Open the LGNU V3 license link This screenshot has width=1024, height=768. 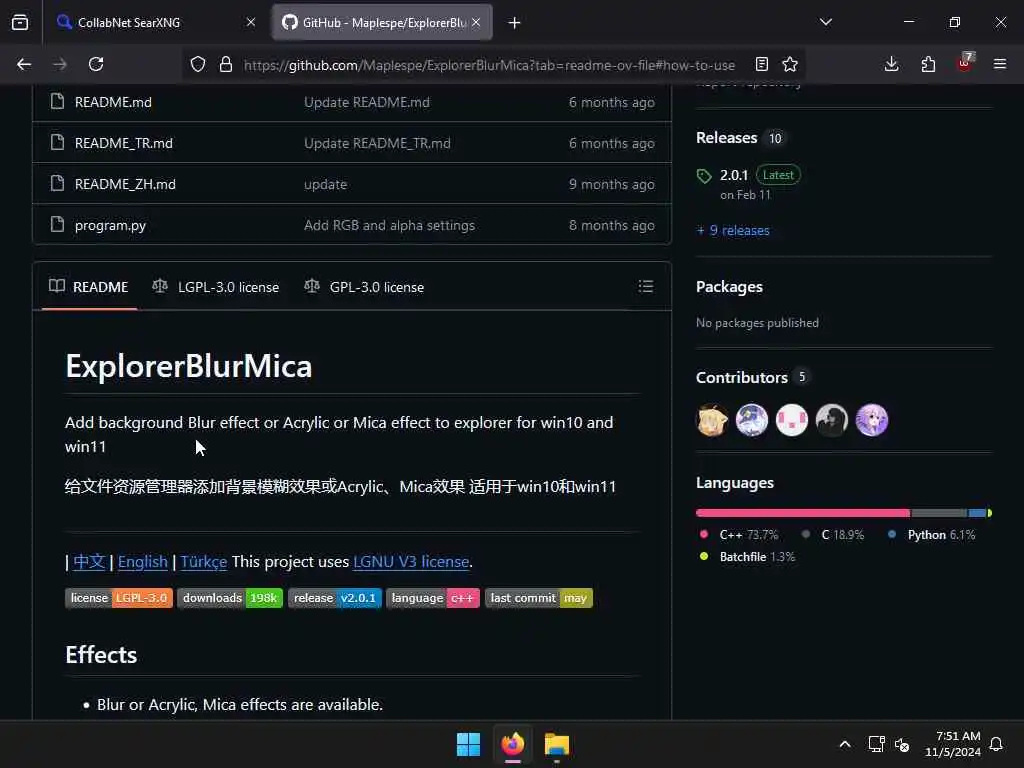(x=411, y=562)
